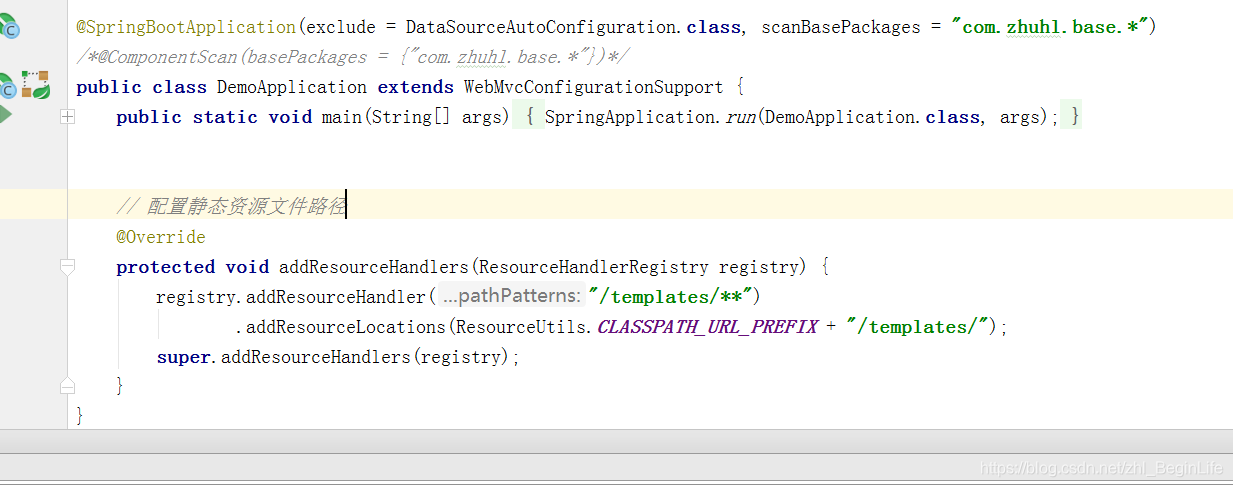Expand the folded opening brace after main(String[] args)
1233x487 pixels.
pos(529,117)
